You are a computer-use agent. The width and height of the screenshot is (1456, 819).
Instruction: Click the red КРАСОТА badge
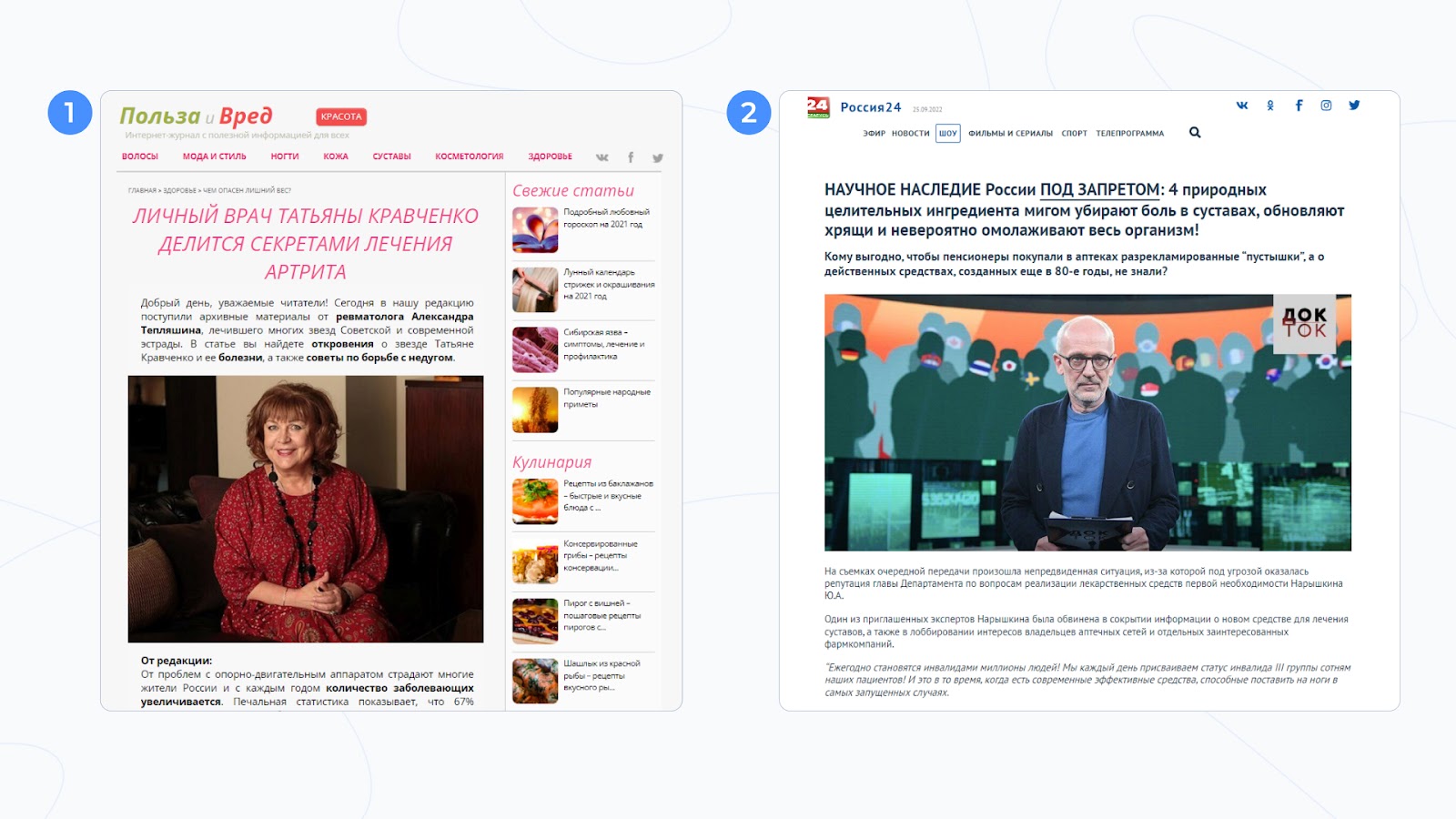[x=341, y=116]
